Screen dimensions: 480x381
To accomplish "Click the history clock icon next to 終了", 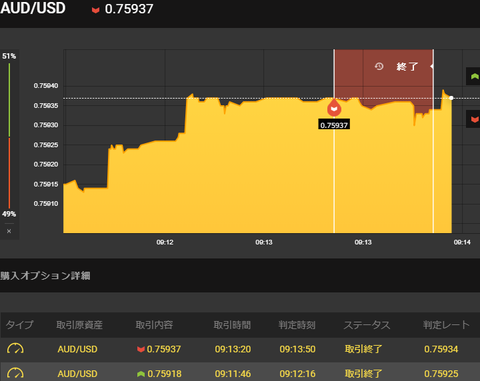I will [379, 66].
